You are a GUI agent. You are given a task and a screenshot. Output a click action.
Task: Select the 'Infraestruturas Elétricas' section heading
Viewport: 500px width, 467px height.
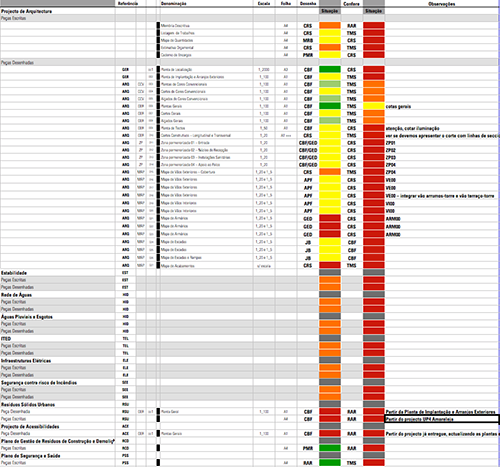coord(26,361)
